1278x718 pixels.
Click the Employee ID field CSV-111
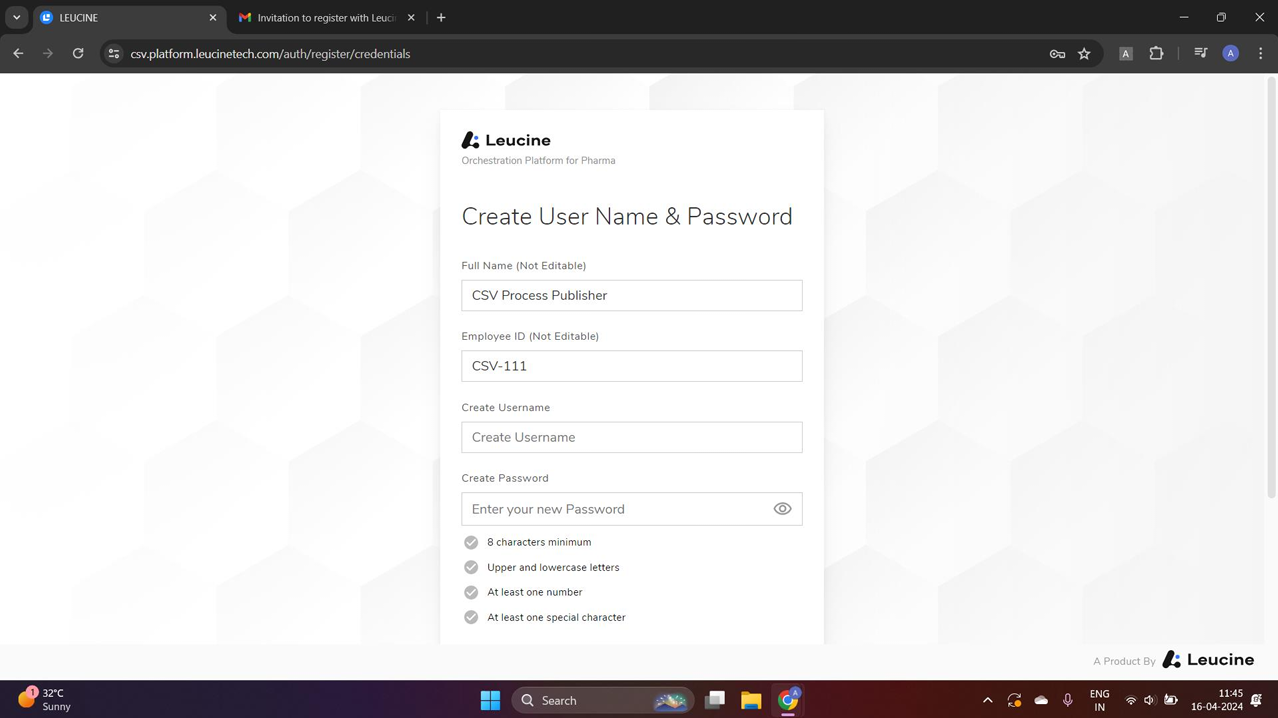click(631, 366)
